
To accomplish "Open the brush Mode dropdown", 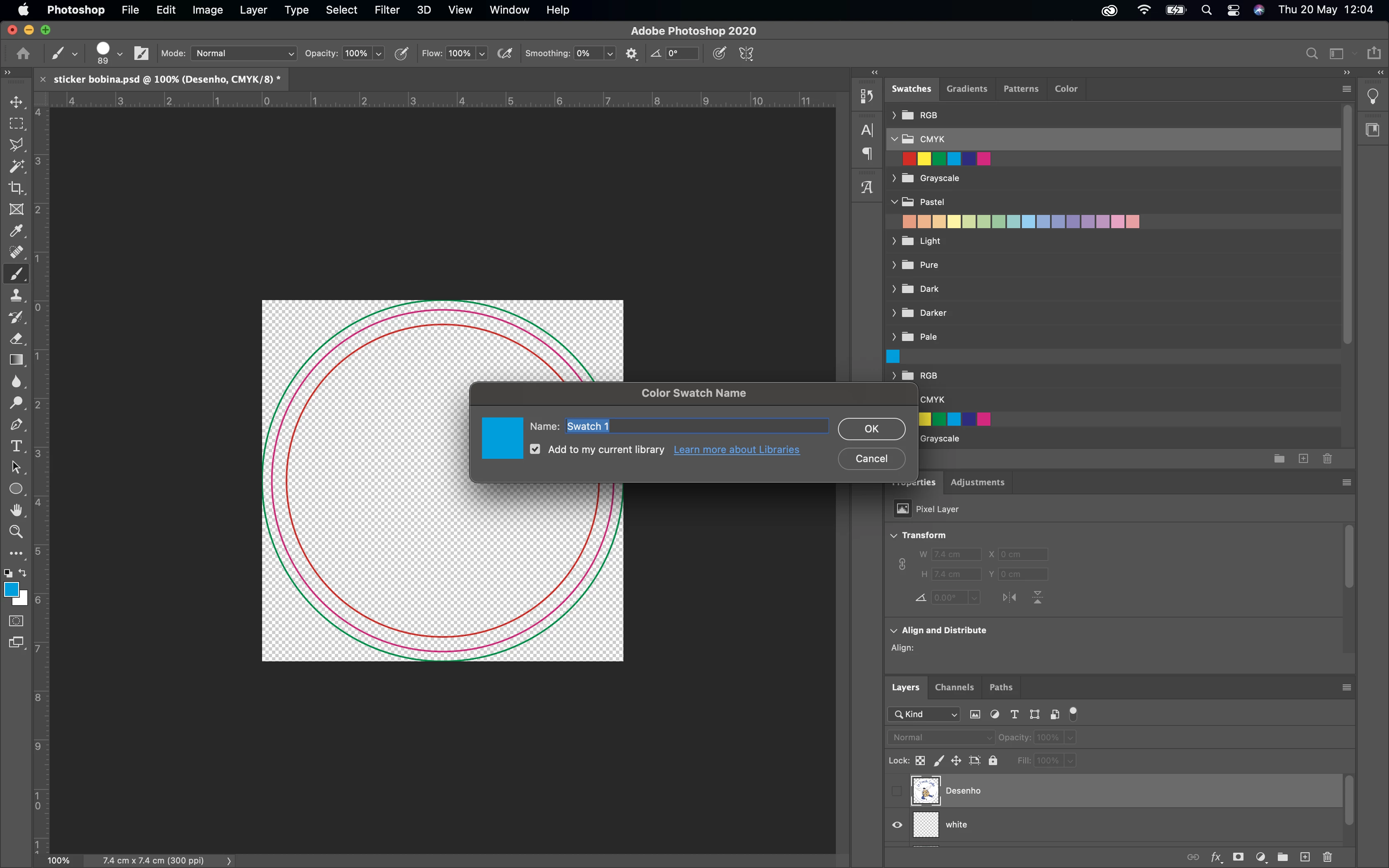I will coord(244,53).
